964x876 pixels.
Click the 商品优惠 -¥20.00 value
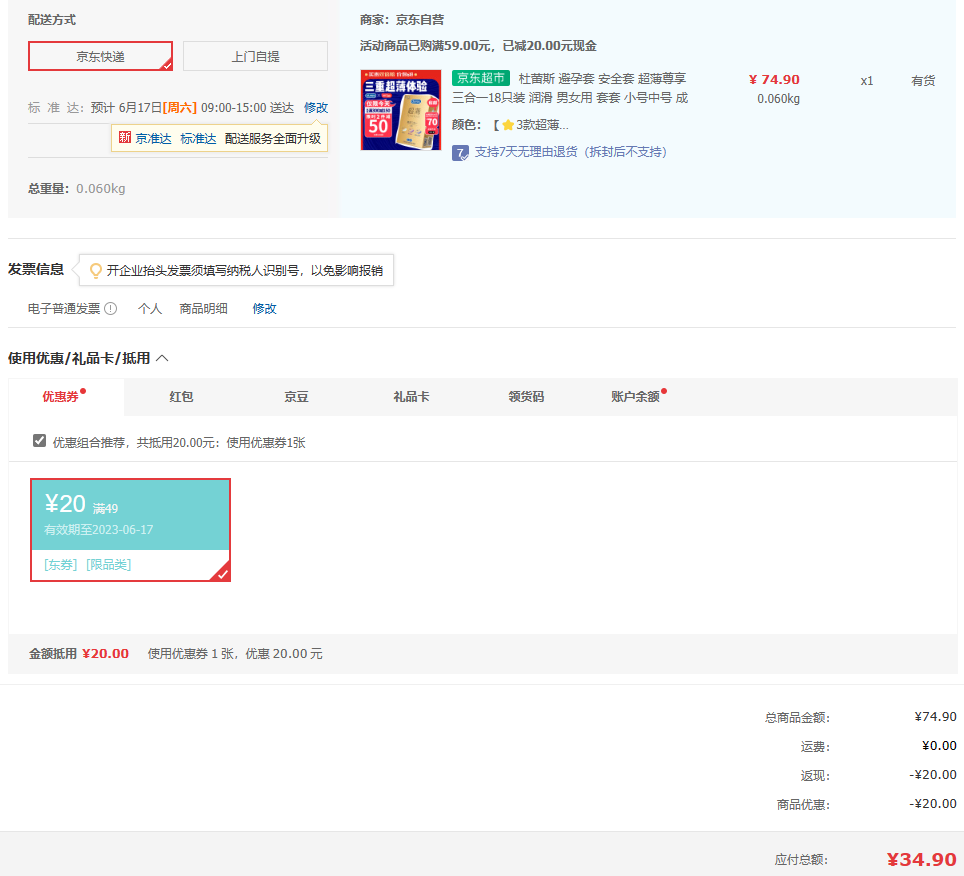tap(933, 803)
